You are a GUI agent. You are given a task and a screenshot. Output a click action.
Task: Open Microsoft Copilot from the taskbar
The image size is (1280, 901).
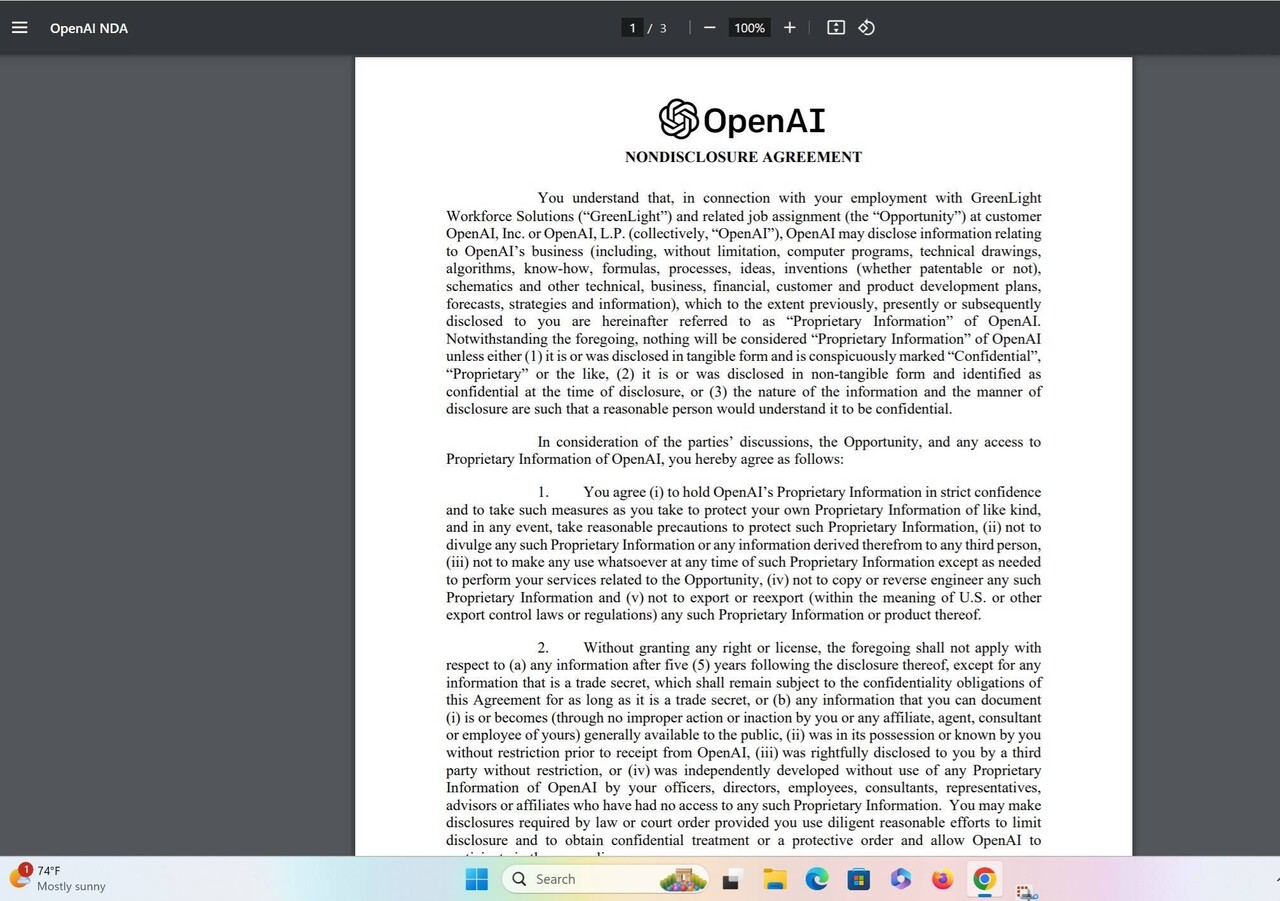pos(900,879)
